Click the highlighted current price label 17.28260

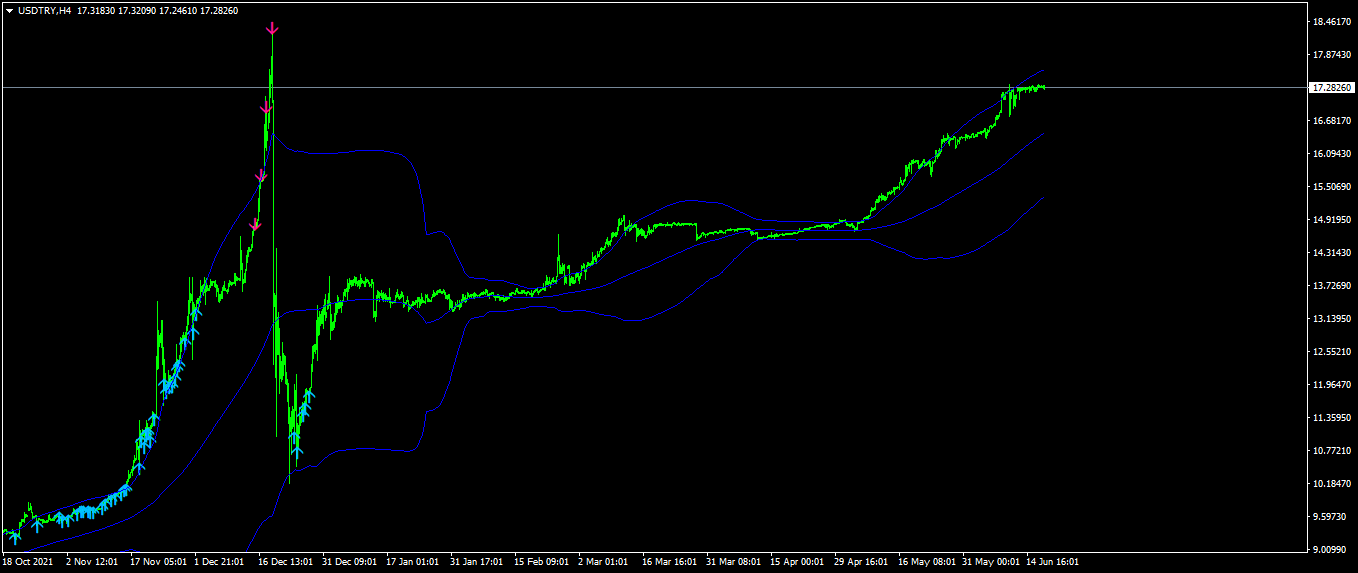click(1333, 88)
